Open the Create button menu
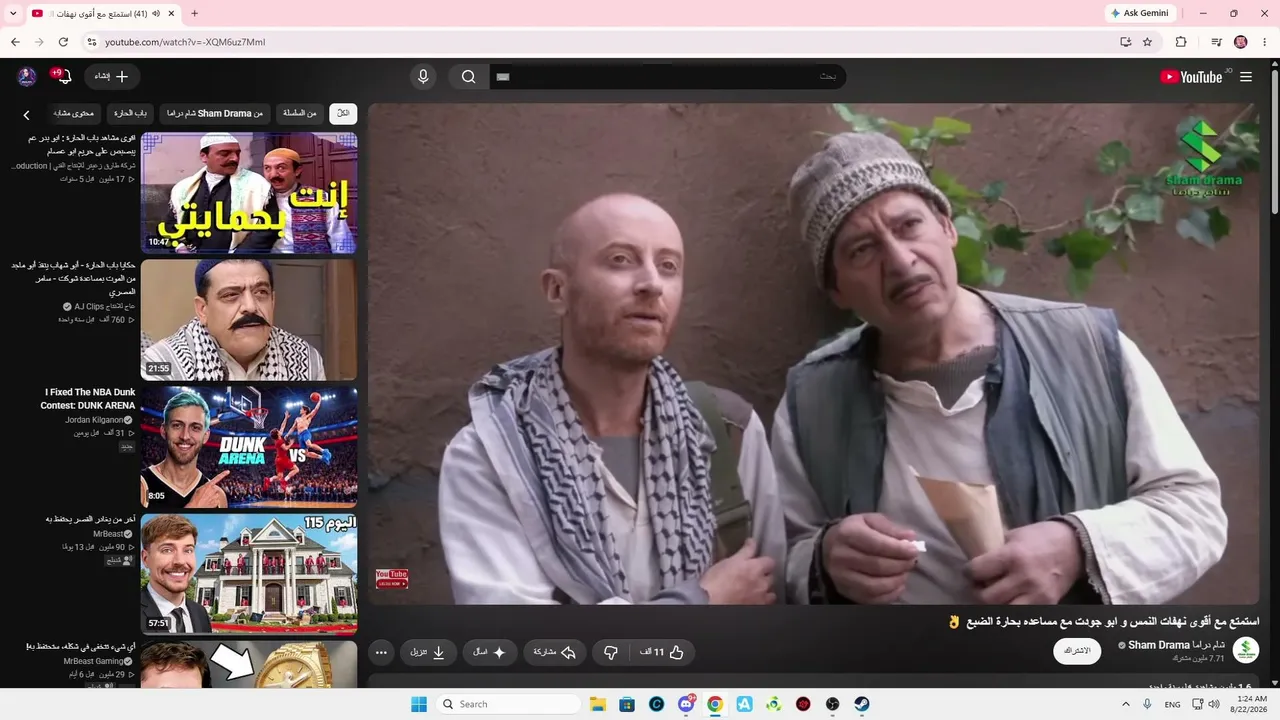This screenshot has height=720, width=1280. coord(112,76)
